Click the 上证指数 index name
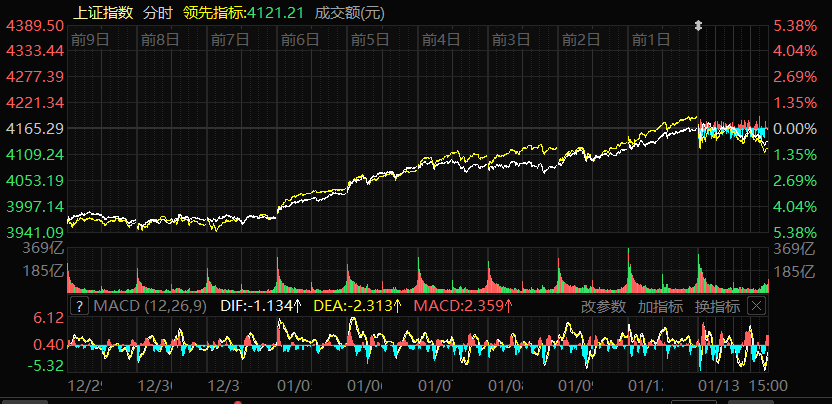Viewport: 832px width, 404px height. 103,13
